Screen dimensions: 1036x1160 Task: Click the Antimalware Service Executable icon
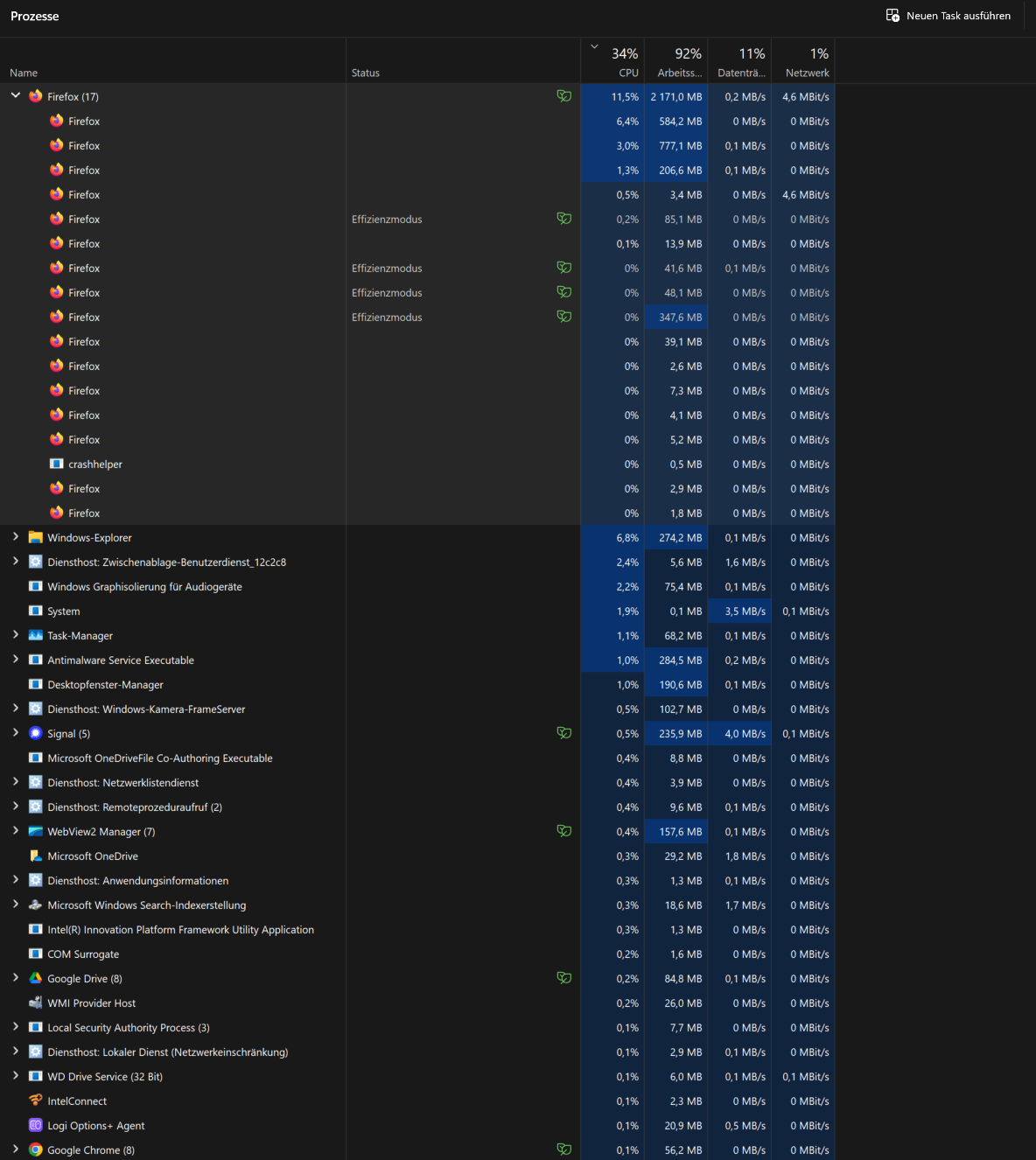click(x=36, y=660)
